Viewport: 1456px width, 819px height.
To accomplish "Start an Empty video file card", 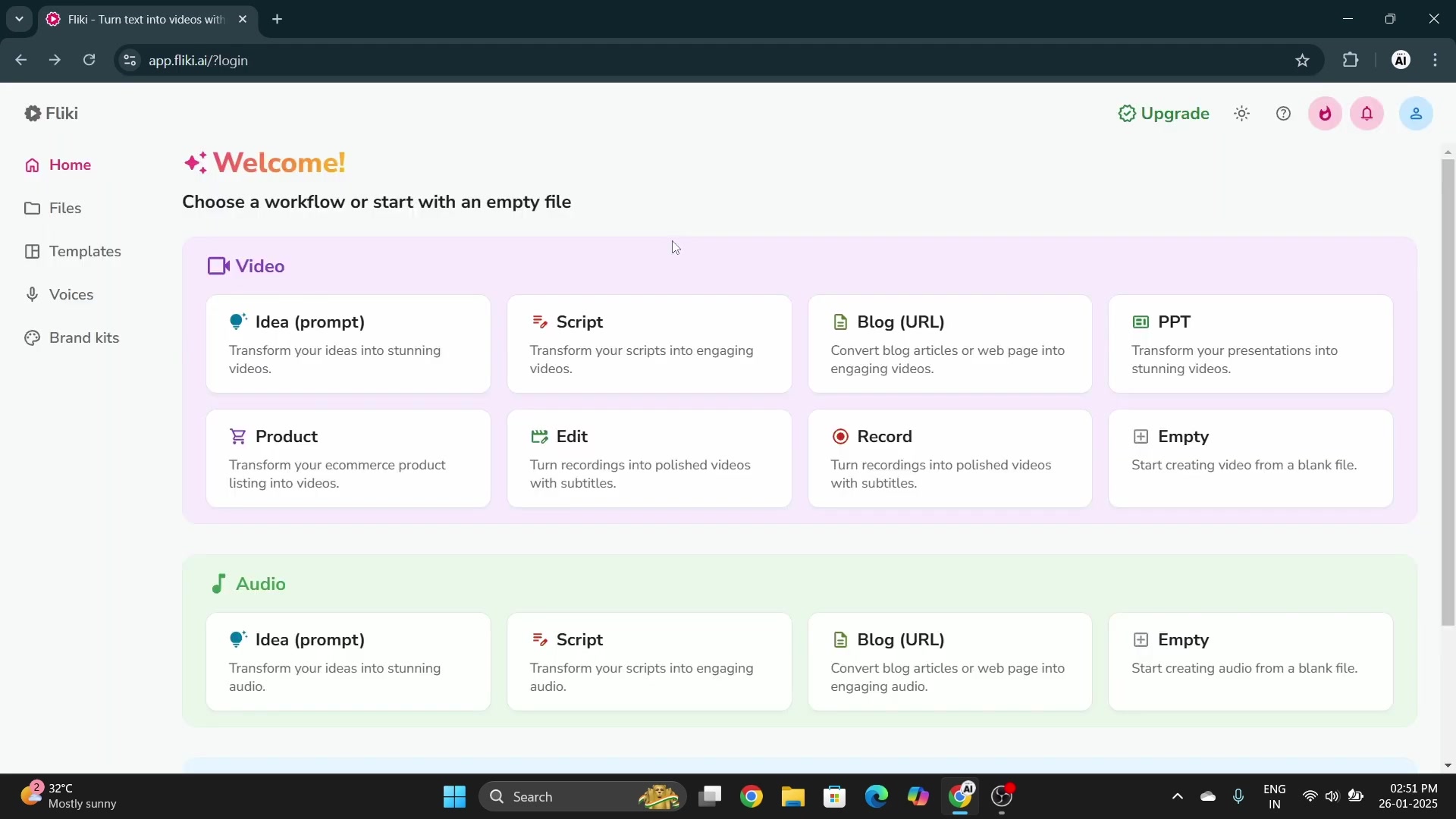I will [x=1250, y=459].
